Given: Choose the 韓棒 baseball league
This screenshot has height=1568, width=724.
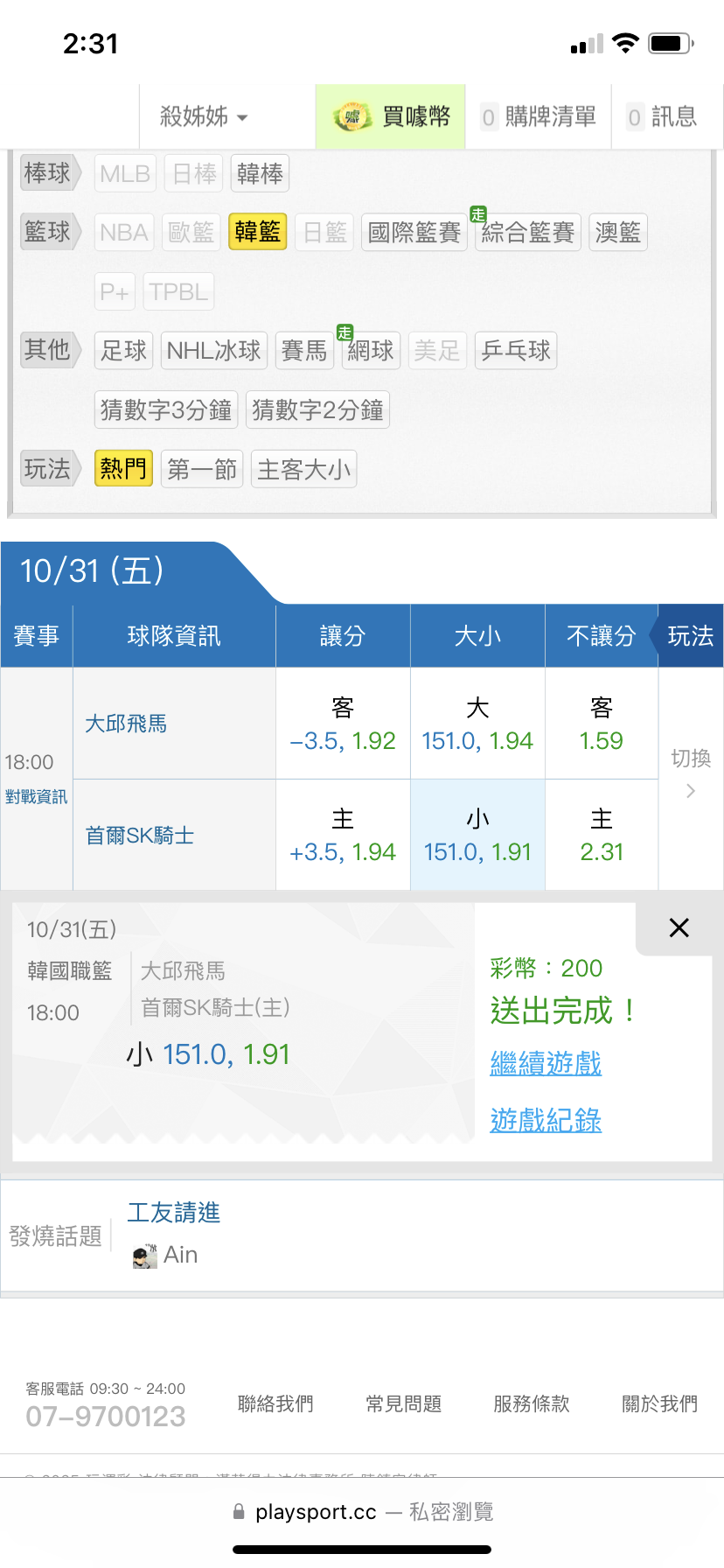Looking at the screenshot, I should [260, 173].
